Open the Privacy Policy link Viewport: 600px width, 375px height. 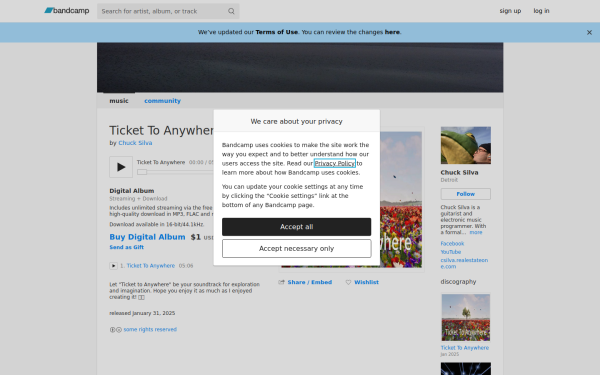[335, 163]
